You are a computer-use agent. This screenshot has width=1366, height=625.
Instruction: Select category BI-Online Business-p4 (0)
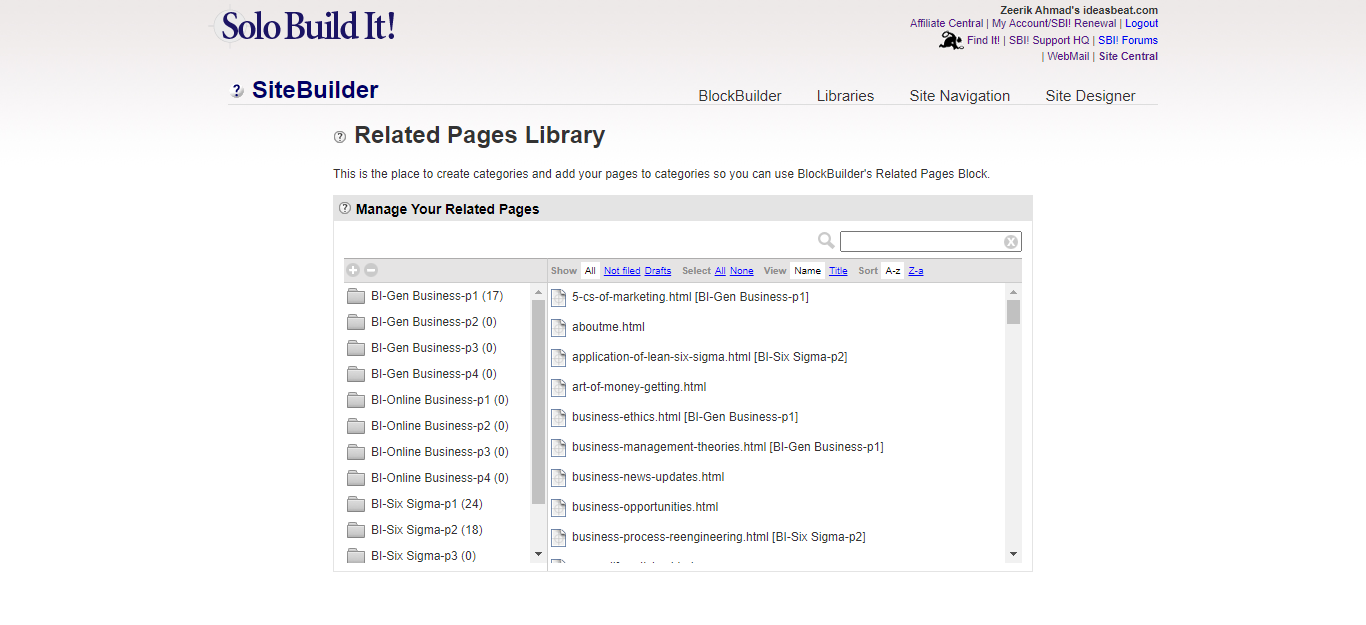439,478
